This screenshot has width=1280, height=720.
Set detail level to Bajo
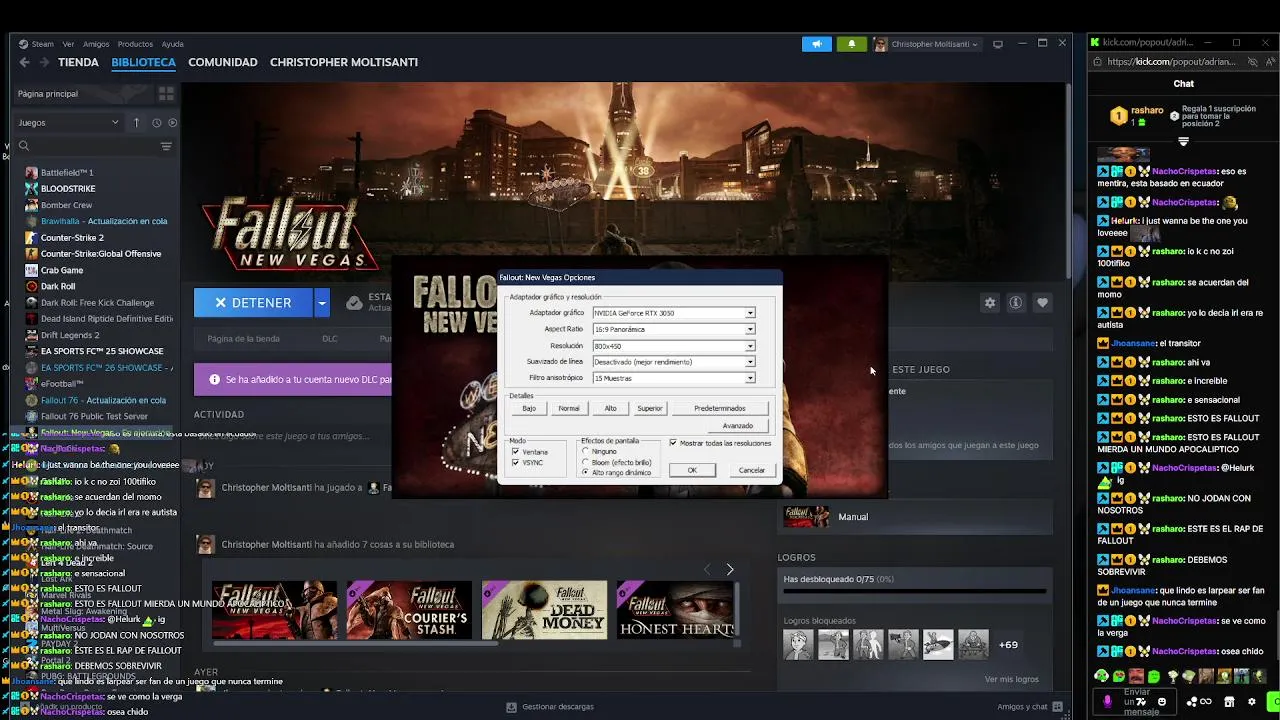point(529,408)
